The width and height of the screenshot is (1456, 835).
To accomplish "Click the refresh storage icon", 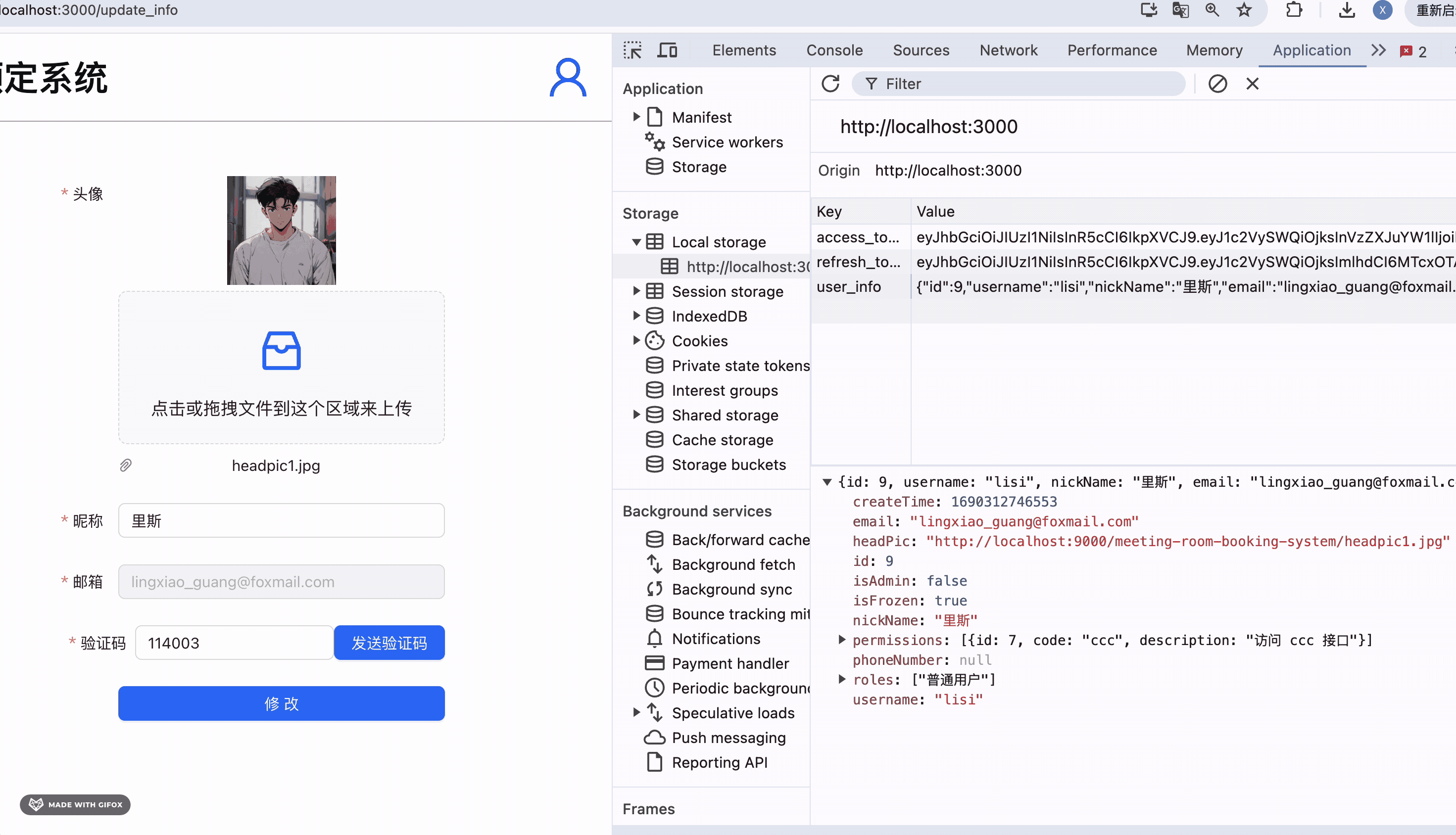I will pyautogui.click(x=830, y=84).
